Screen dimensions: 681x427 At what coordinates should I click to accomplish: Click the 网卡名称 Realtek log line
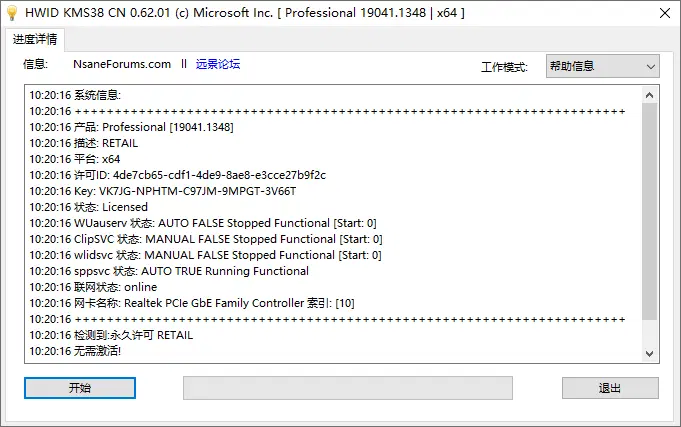tap(192, 303)
